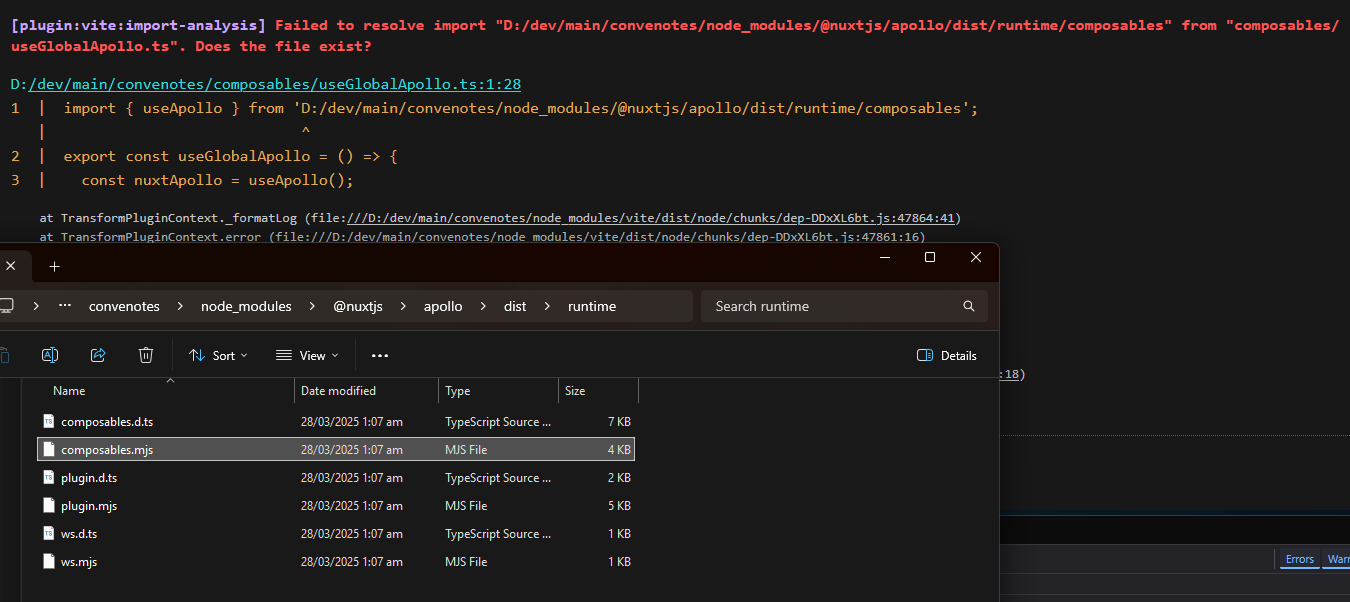Add a new Explorer tab
The height and width of the screenshot is (602, 1350).
click(x=55, y=266)
